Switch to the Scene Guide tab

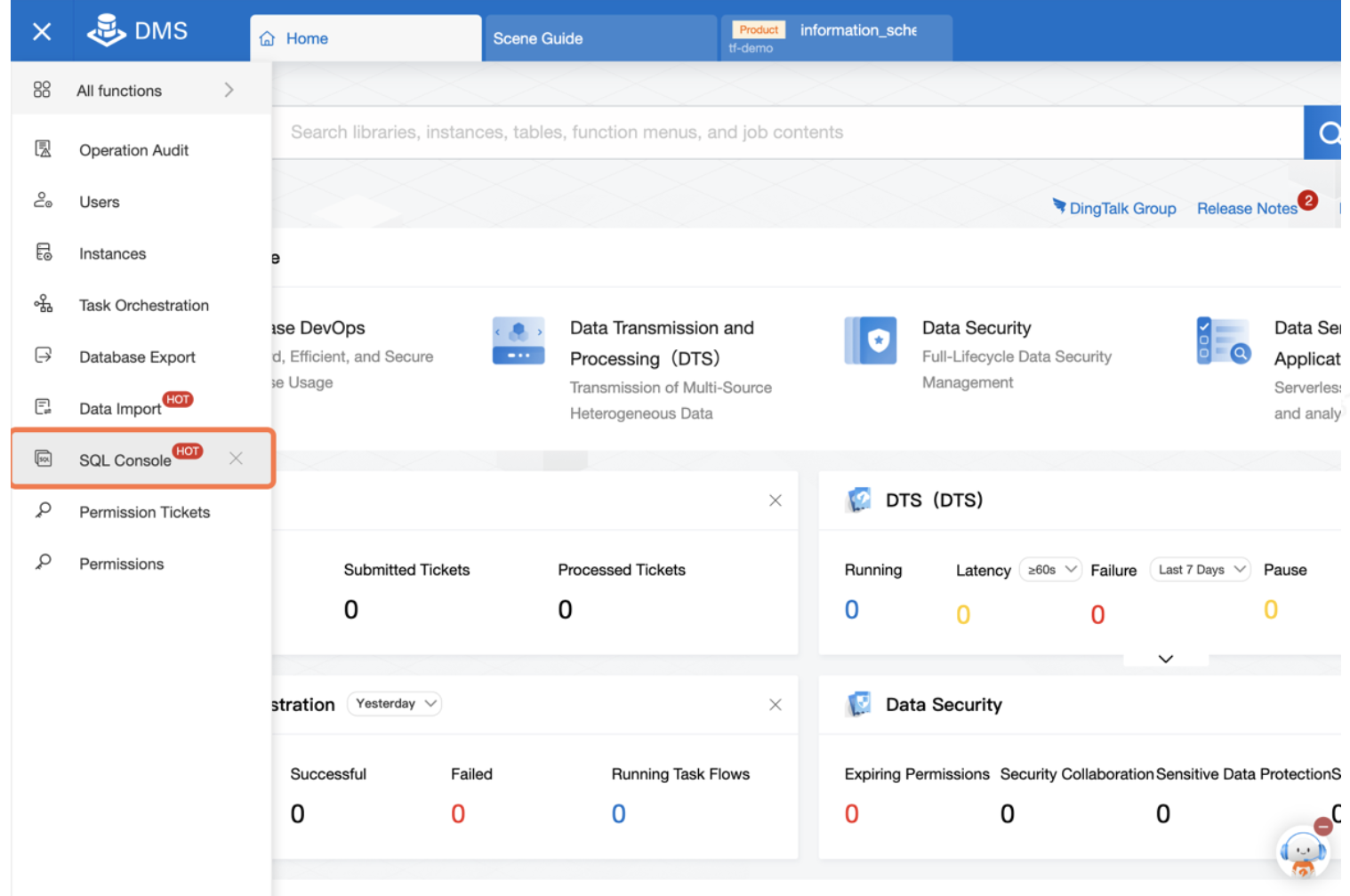538,38
